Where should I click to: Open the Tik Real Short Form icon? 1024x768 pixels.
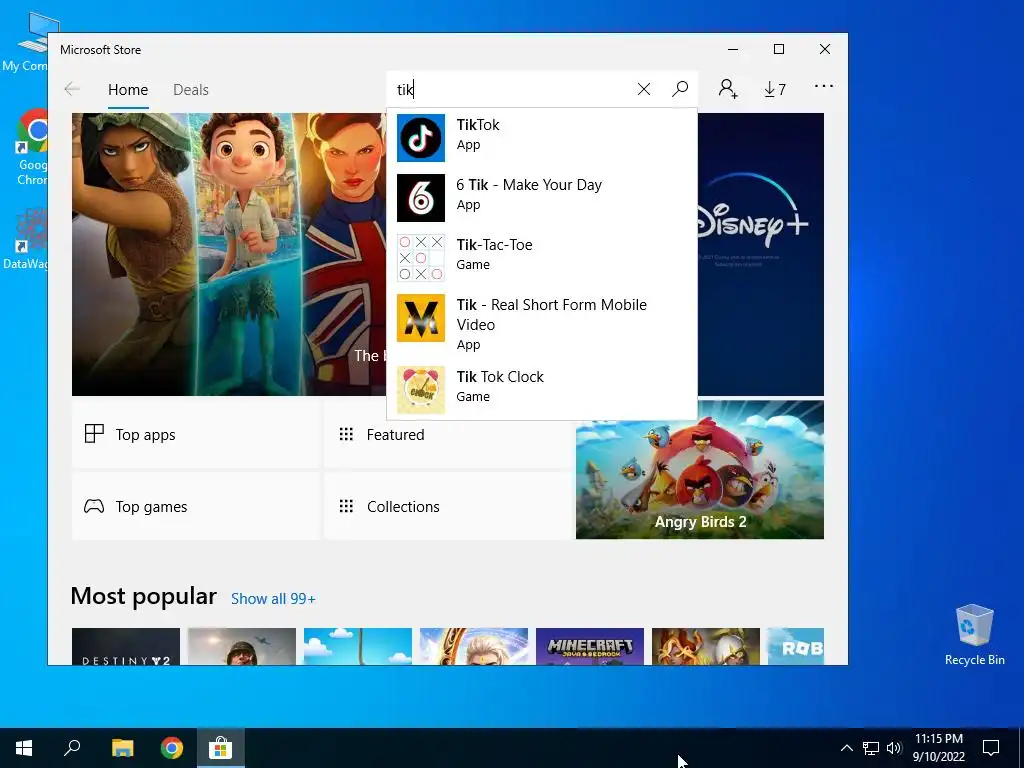(x=421, y=318)
